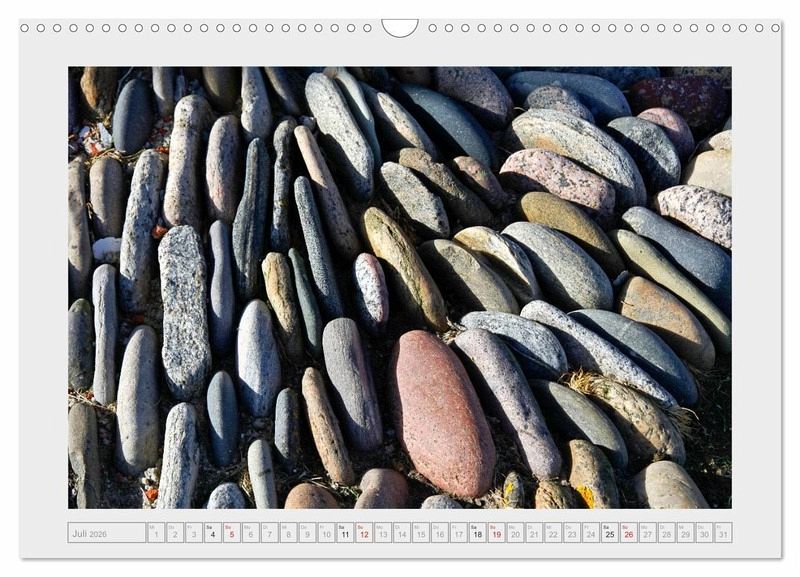Screen dimensions: 800x577
Task: Click day 8 in the date row
Action: 288,532
